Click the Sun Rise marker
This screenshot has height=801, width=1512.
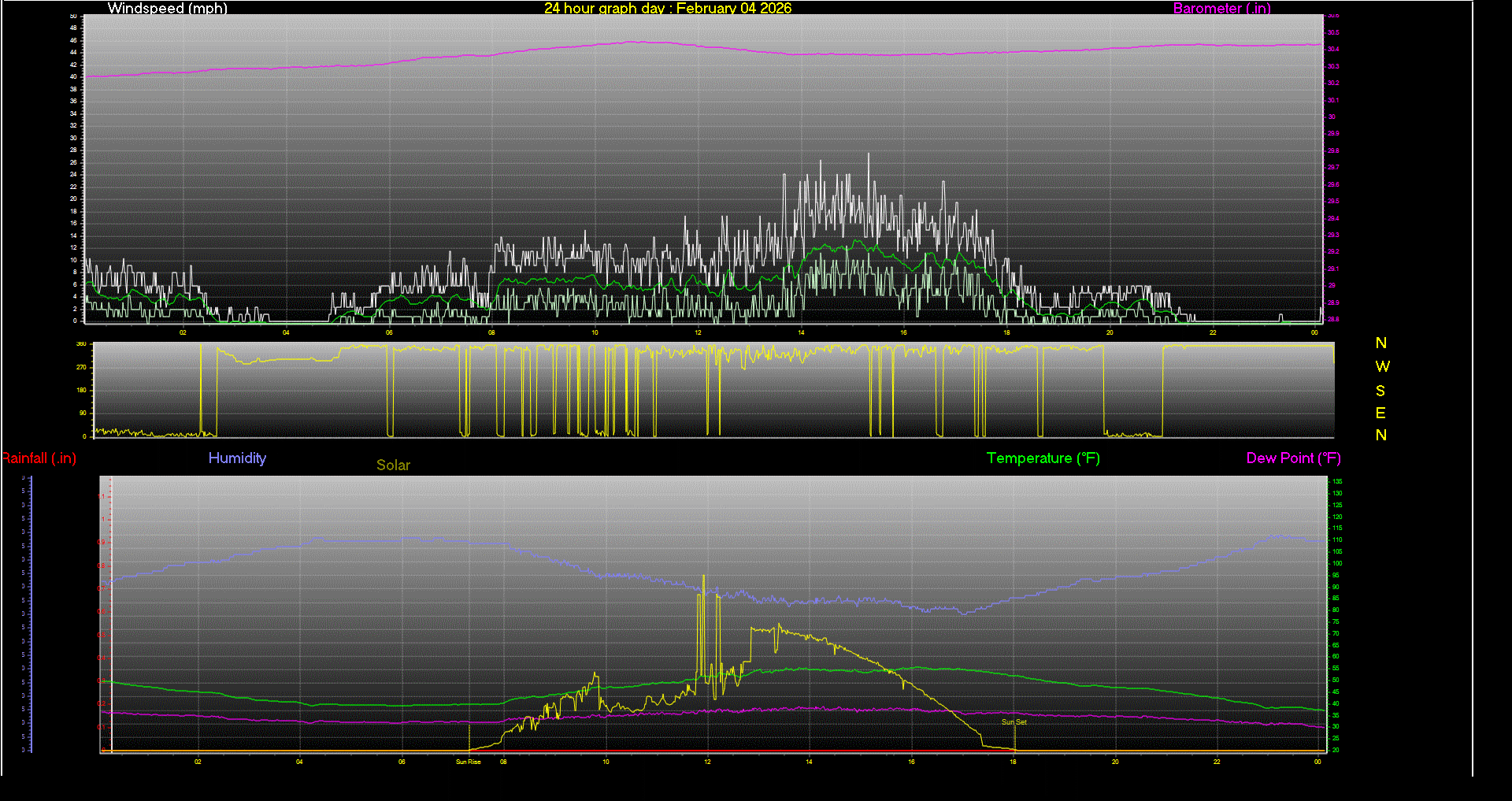tap(468, 762)
